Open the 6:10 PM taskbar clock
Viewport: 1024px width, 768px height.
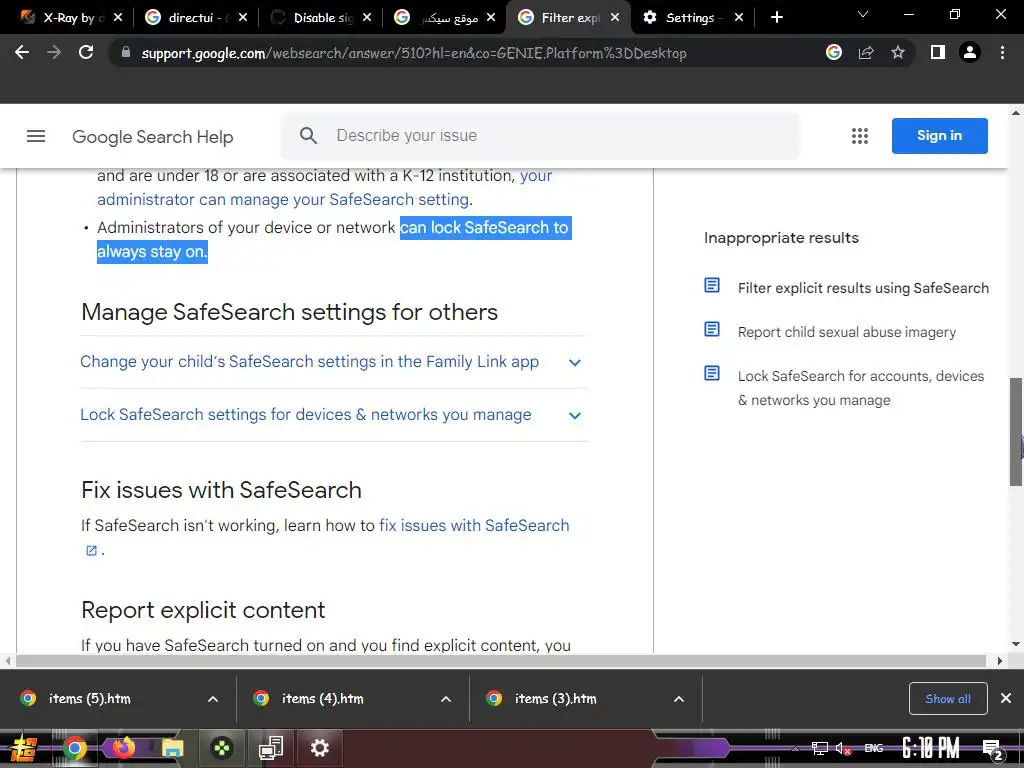931,748
